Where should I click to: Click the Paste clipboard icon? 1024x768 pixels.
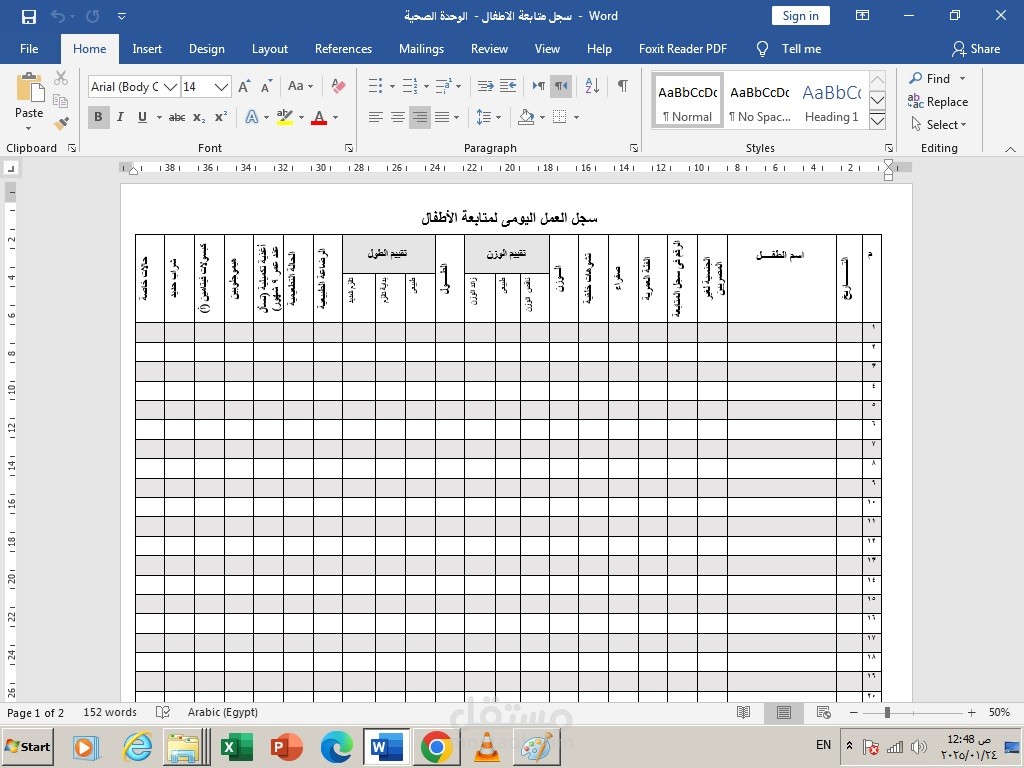tap(29, 88)
